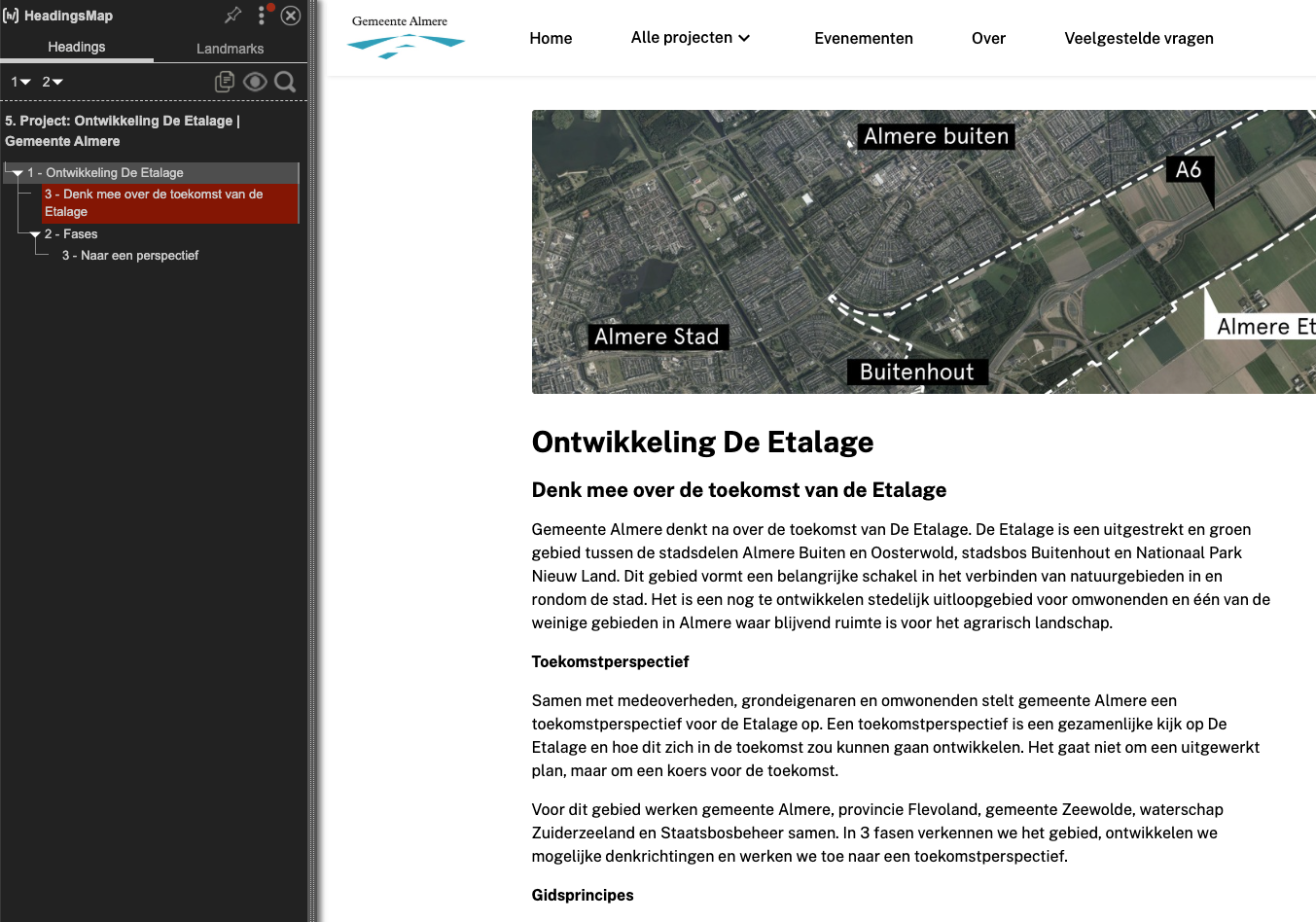Screen dimensions: 1316x922
Task: Click the Denk mee over de toekomst subheading
Action: pyautogui.click(x=739, y=490)
